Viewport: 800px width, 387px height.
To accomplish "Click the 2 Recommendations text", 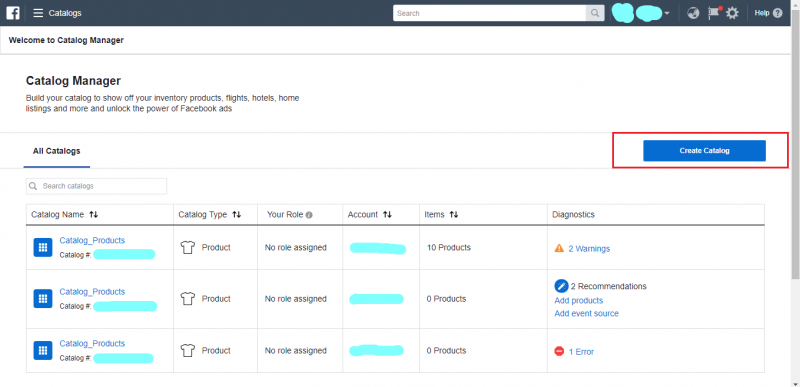I will tap(608, 286).
